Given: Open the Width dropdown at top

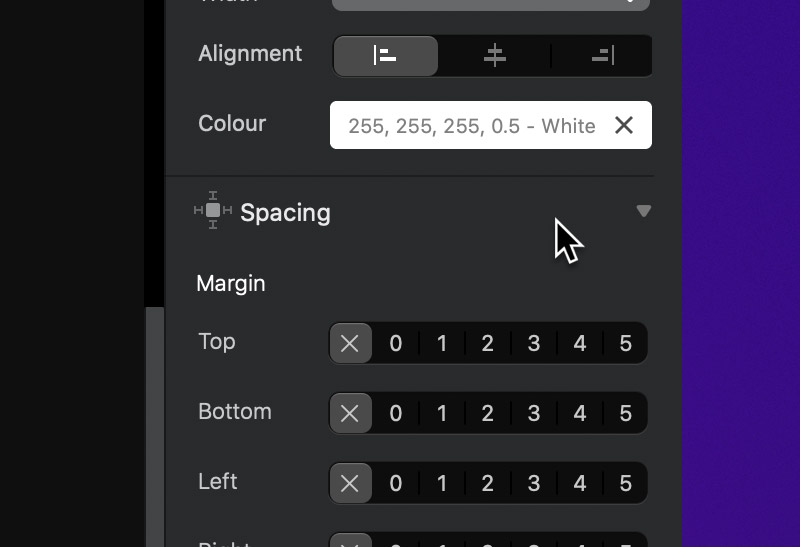Looking at the screenshot, I should (x=491, y=5).
